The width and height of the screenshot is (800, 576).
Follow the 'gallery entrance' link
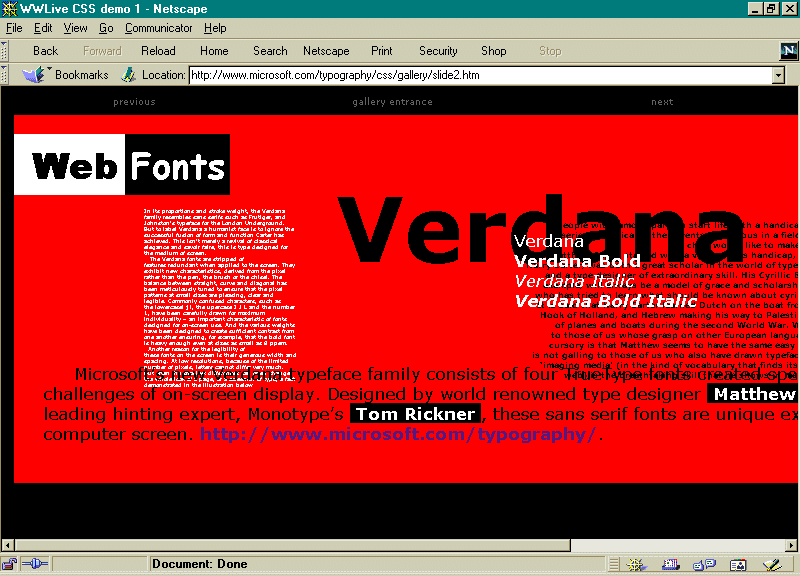click(392, 102)
